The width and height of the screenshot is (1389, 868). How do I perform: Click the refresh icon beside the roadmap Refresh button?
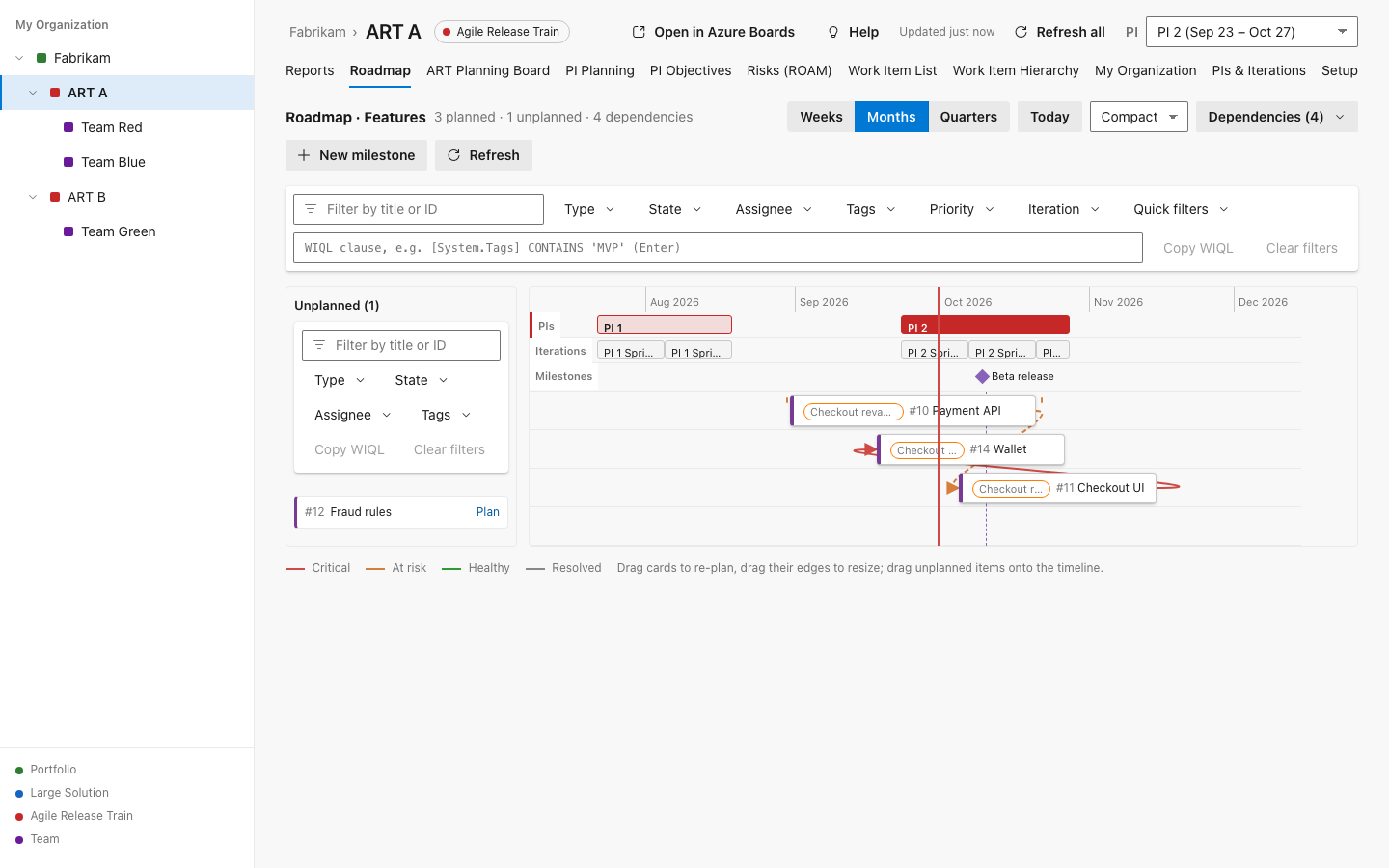pyautogui.click(x=453, y=155)
